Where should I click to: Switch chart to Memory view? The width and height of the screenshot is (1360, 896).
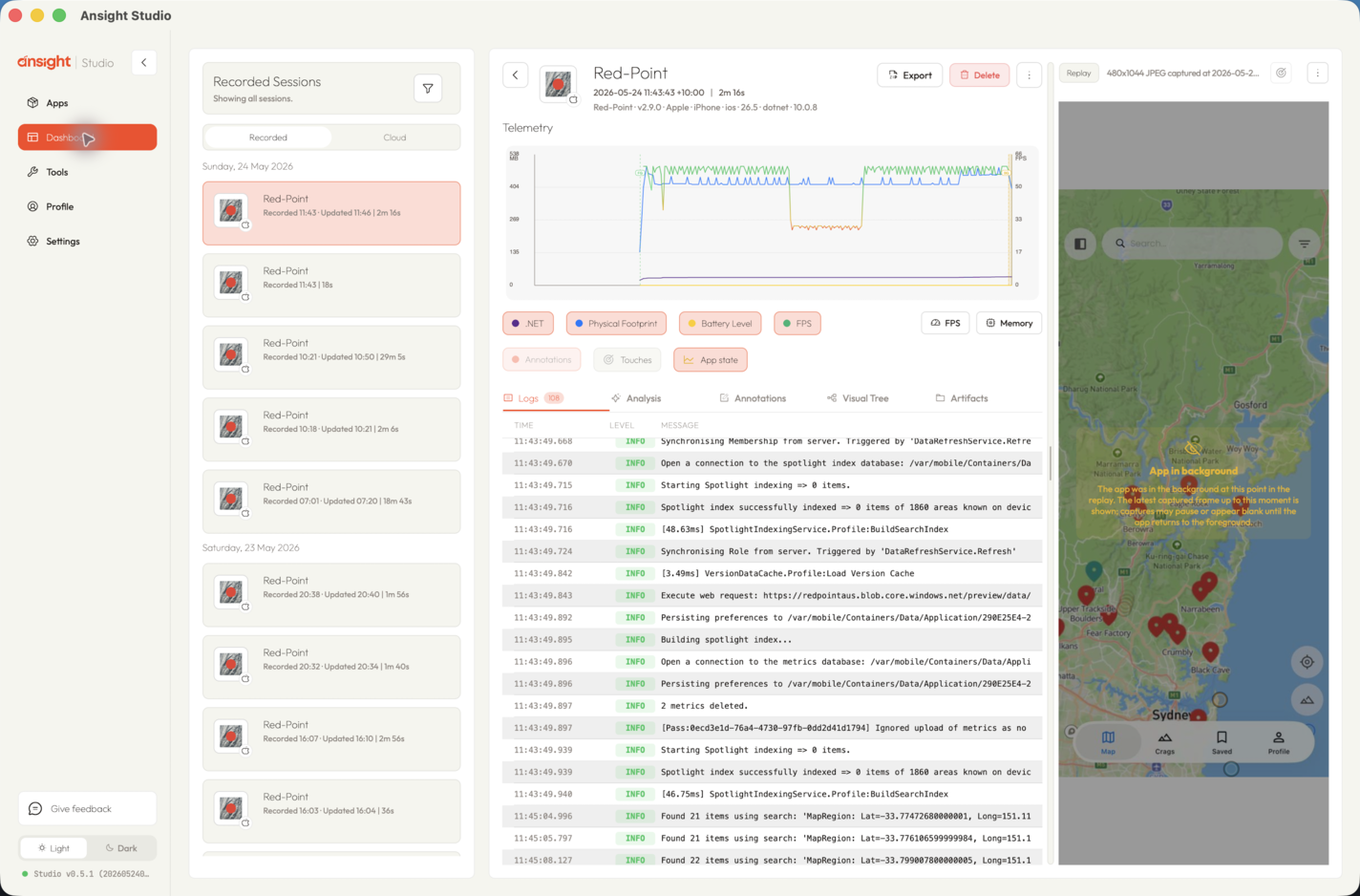click(1009, 324)
